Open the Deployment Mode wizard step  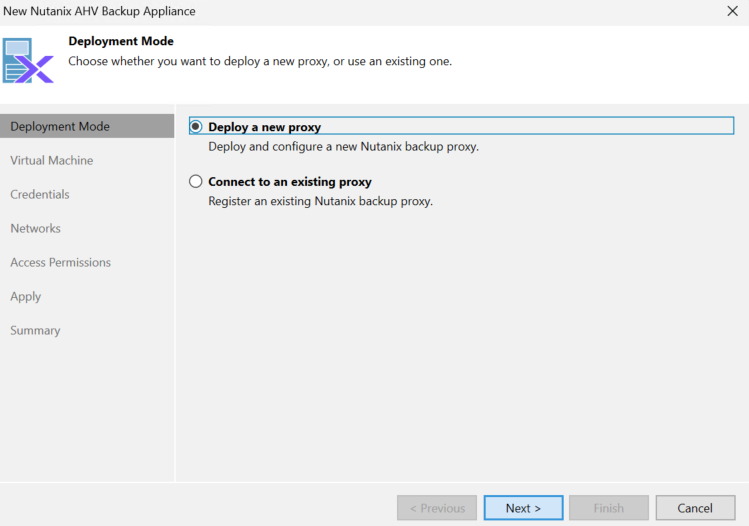coord(87,126)
